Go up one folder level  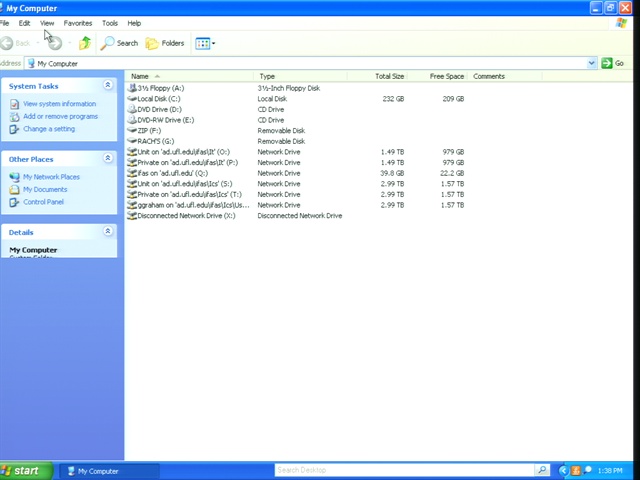tap(85, 43)
